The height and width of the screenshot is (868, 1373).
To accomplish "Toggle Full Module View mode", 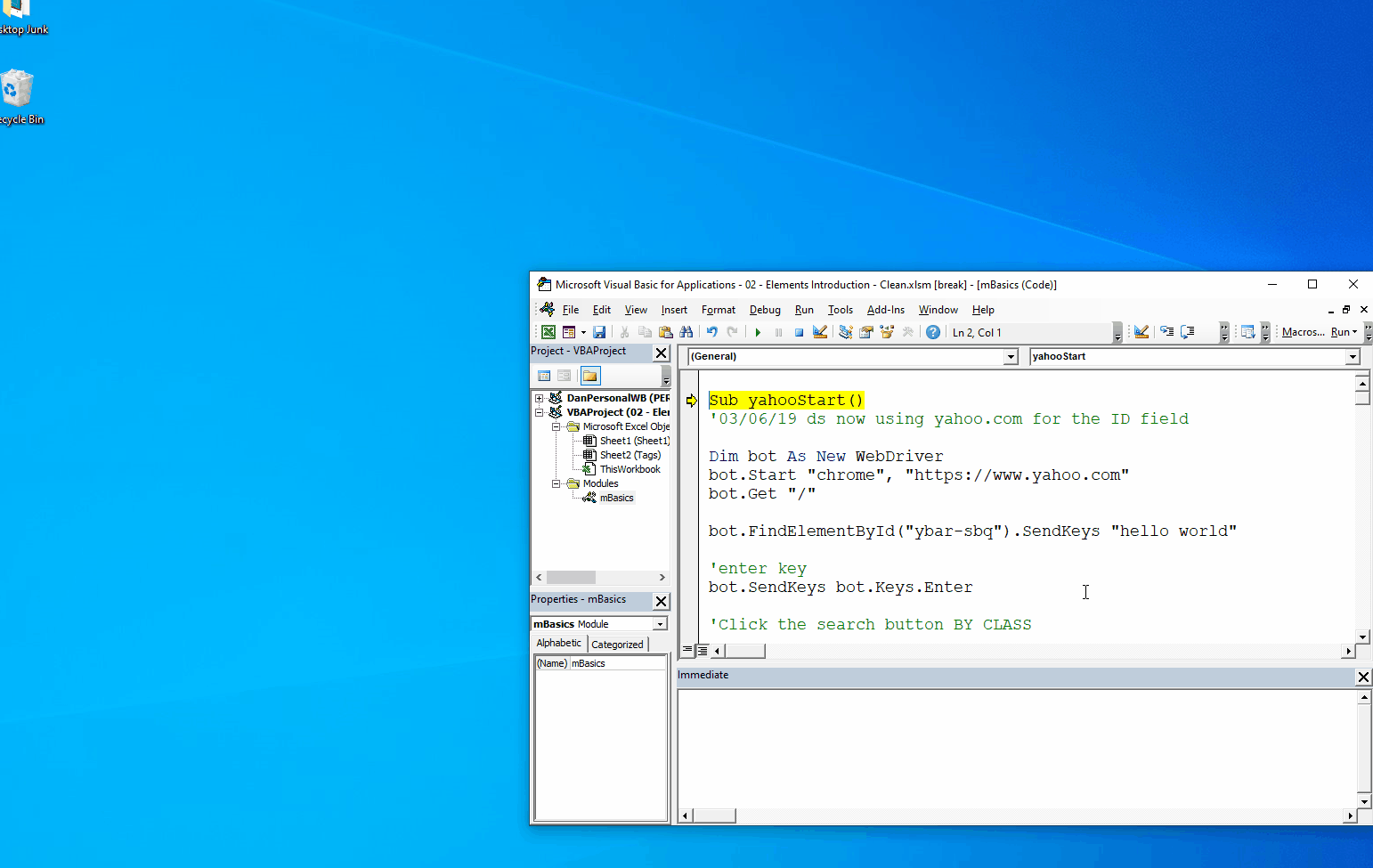I will [x=701, y=651].
